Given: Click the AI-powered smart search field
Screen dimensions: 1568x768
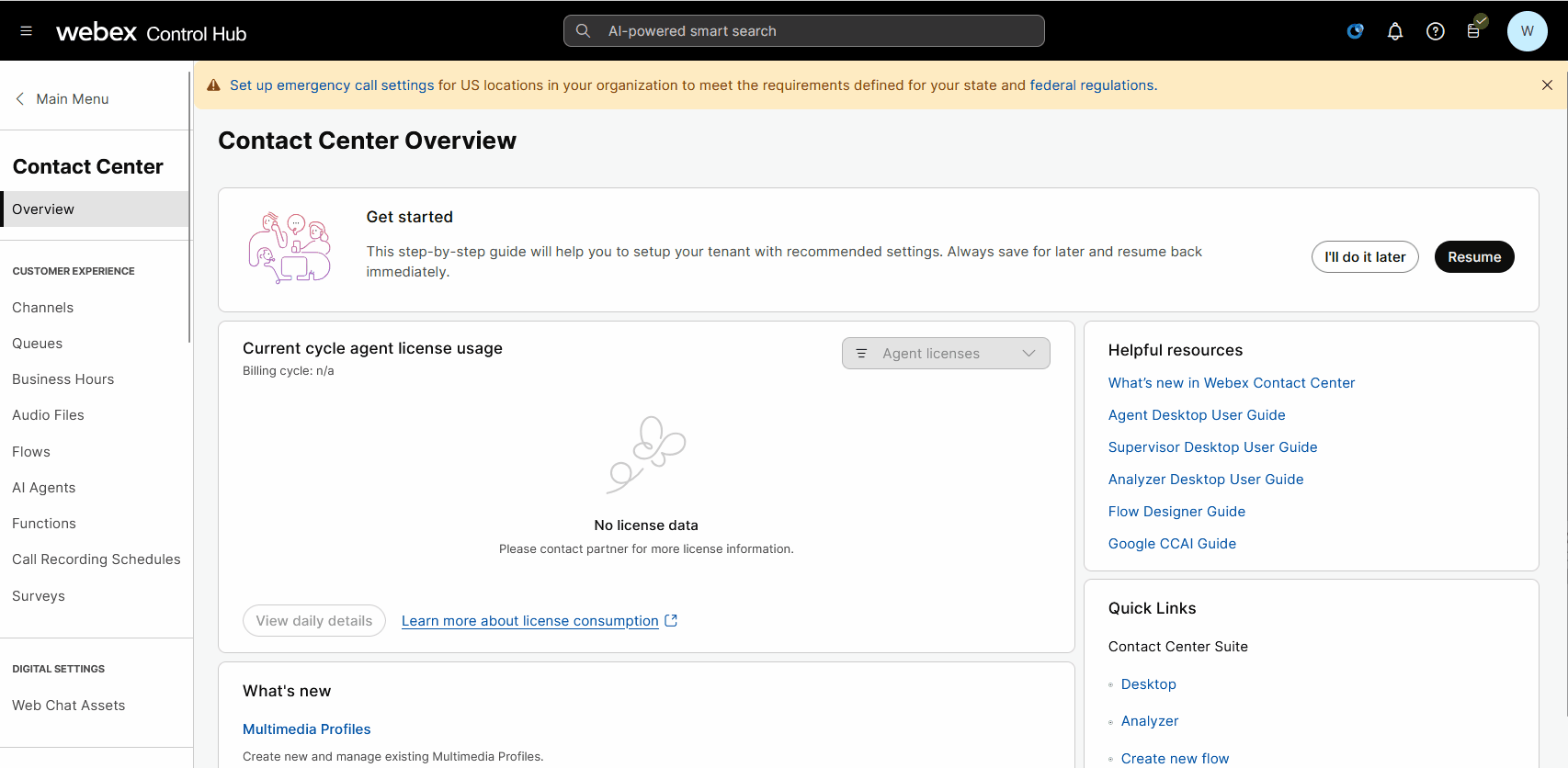Looking at the screenshot, I should tap(803, 31).
